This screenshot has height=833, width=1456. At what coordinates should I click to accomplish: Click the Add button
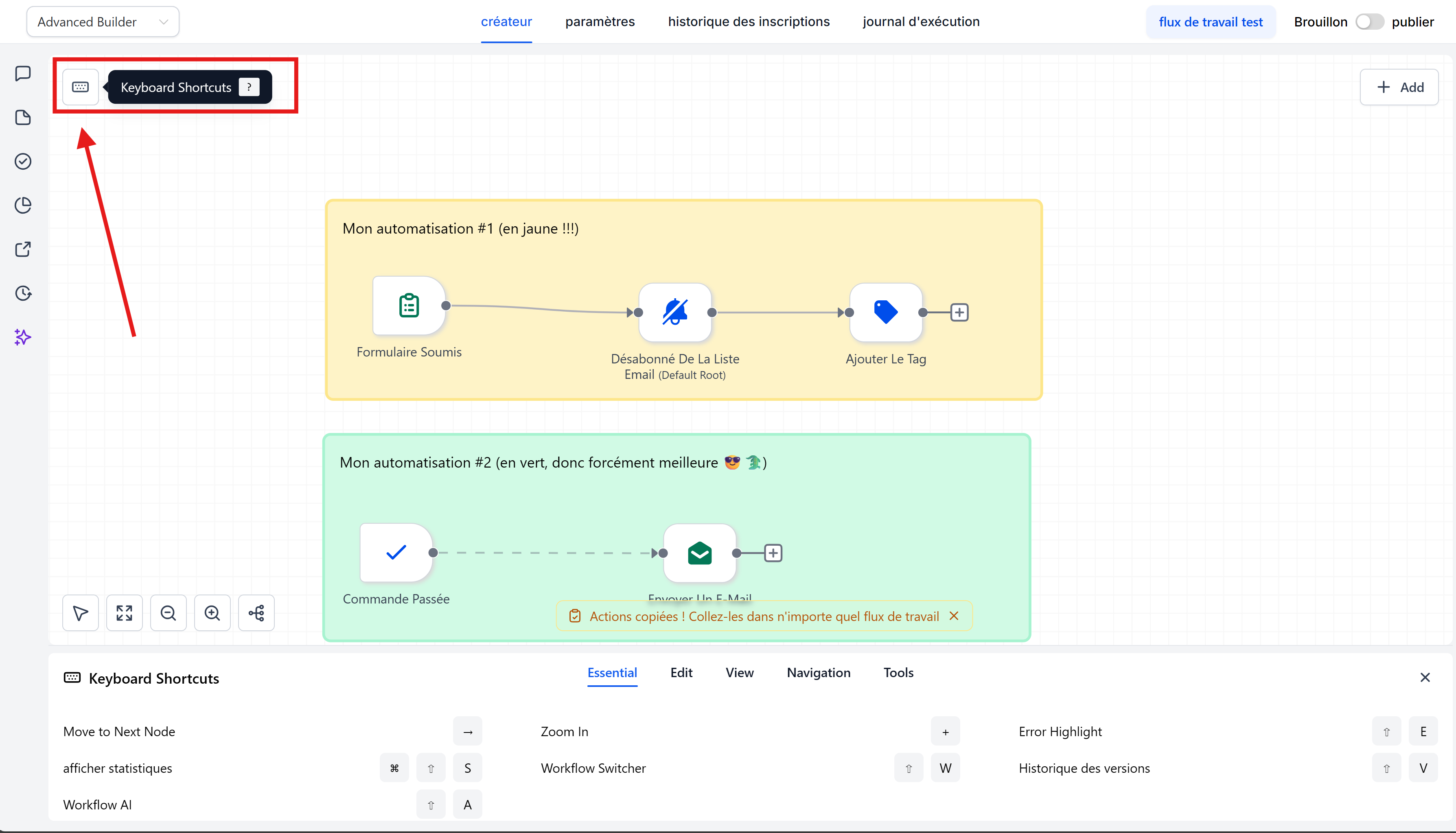coord(1399,87)
